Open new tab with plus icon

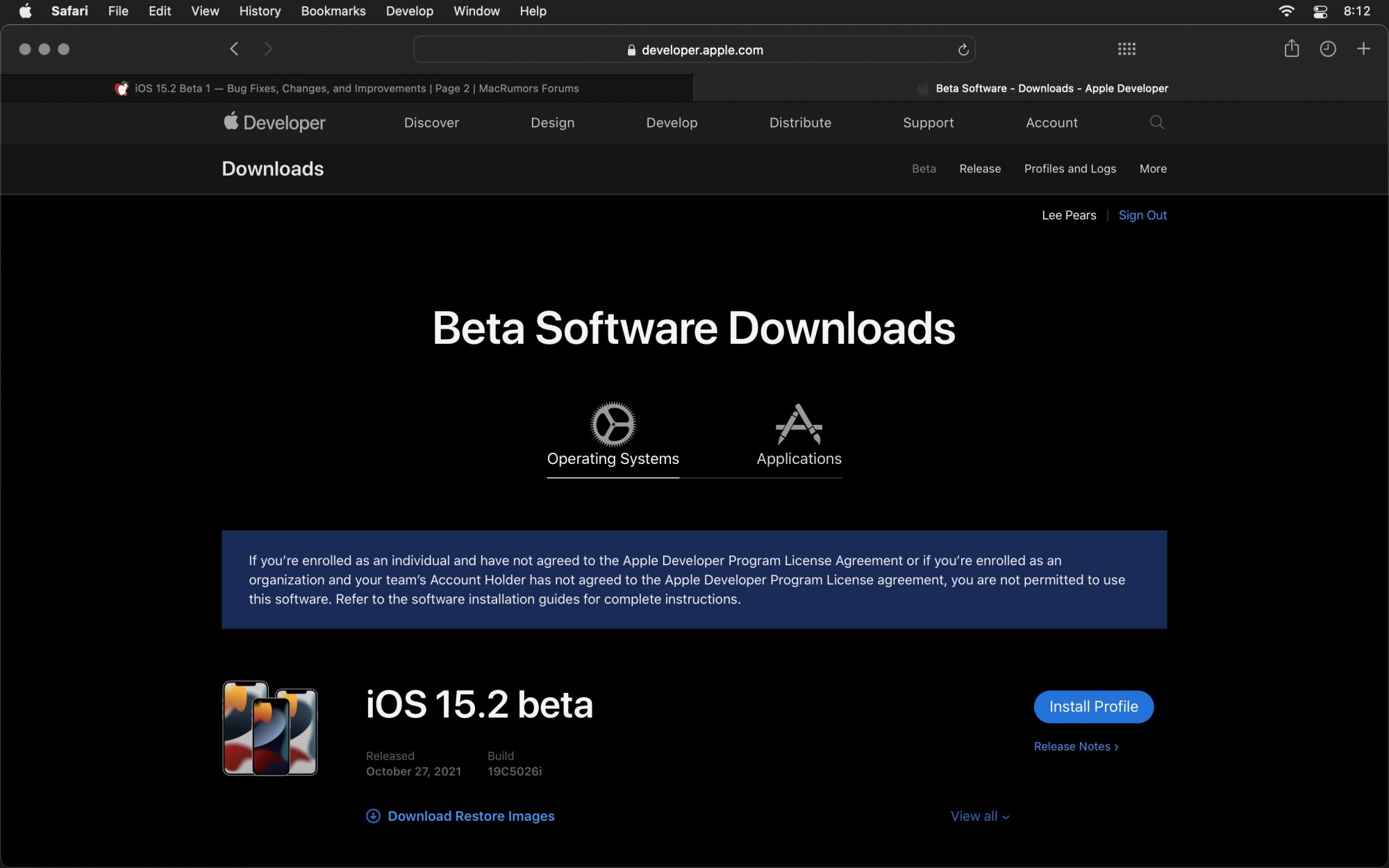pos(1363,49)
